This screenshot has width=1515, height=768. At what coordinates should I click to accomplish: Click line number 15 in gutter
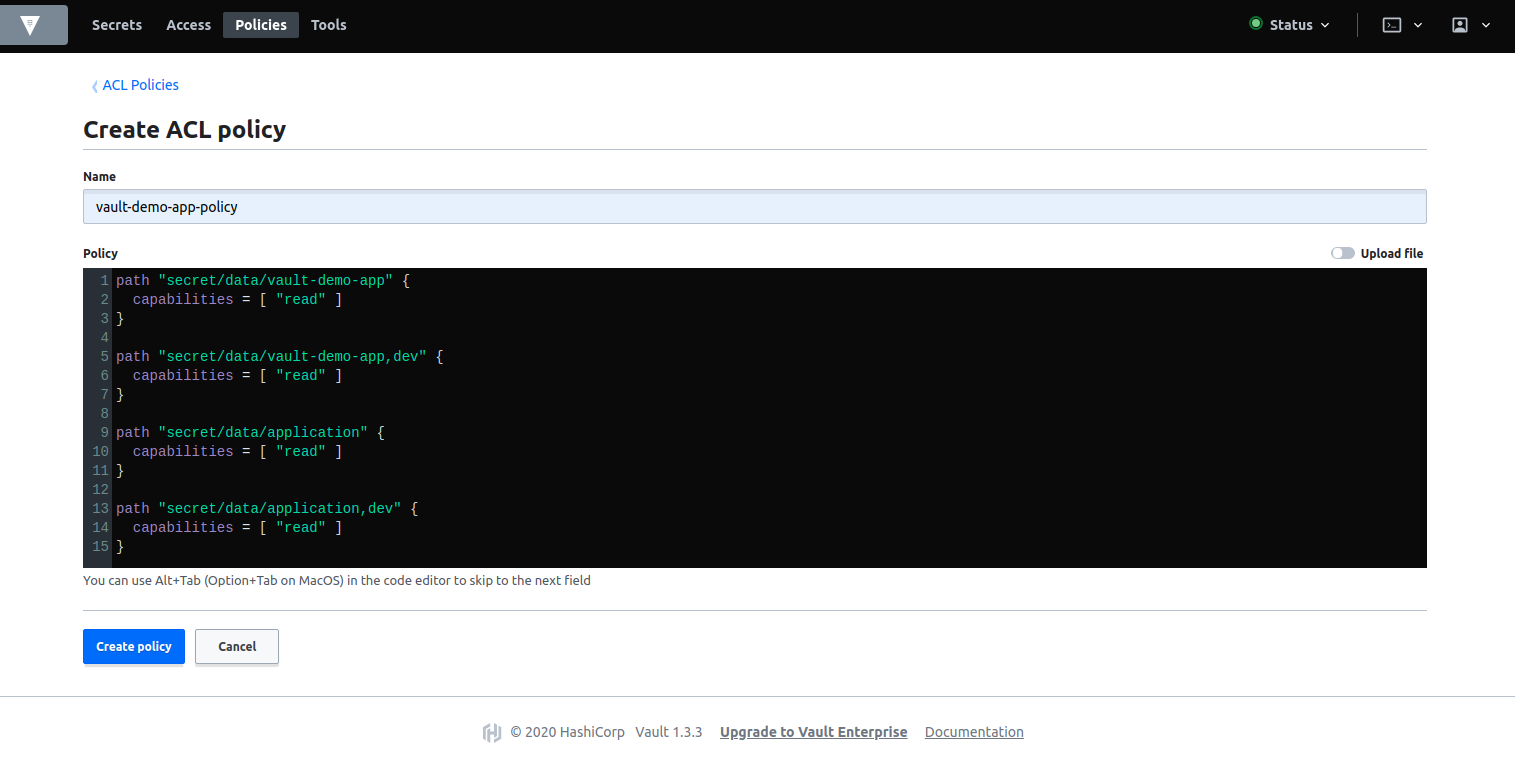coord(100,547)
